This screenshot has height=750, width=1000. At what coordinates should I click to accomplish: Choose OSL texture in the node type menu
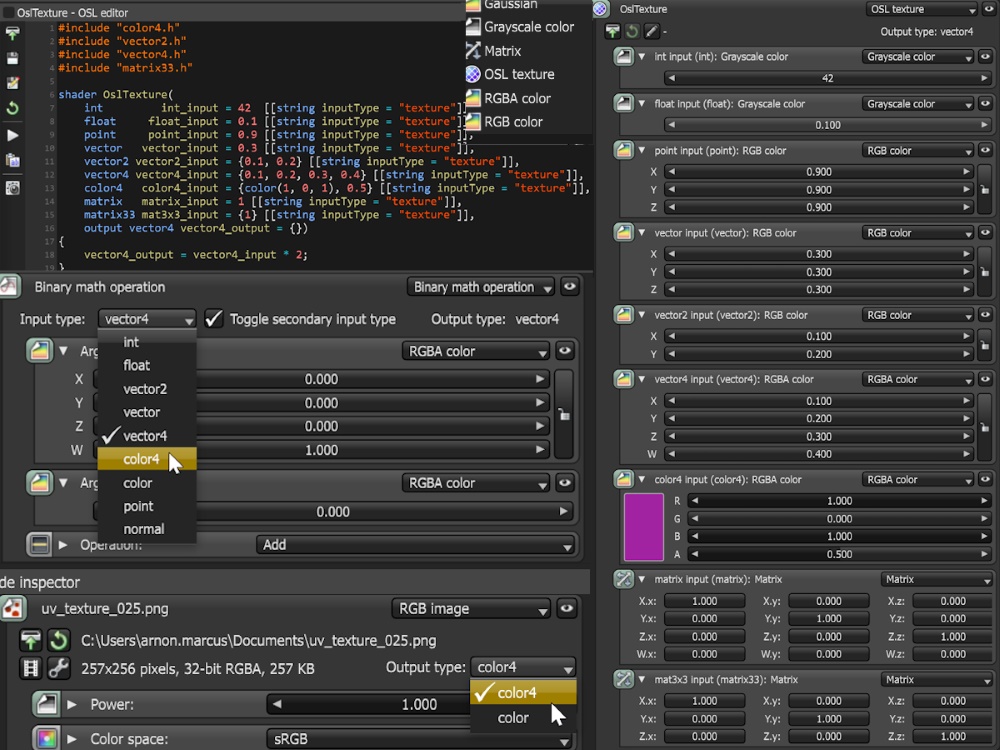[x=518, y=74]
